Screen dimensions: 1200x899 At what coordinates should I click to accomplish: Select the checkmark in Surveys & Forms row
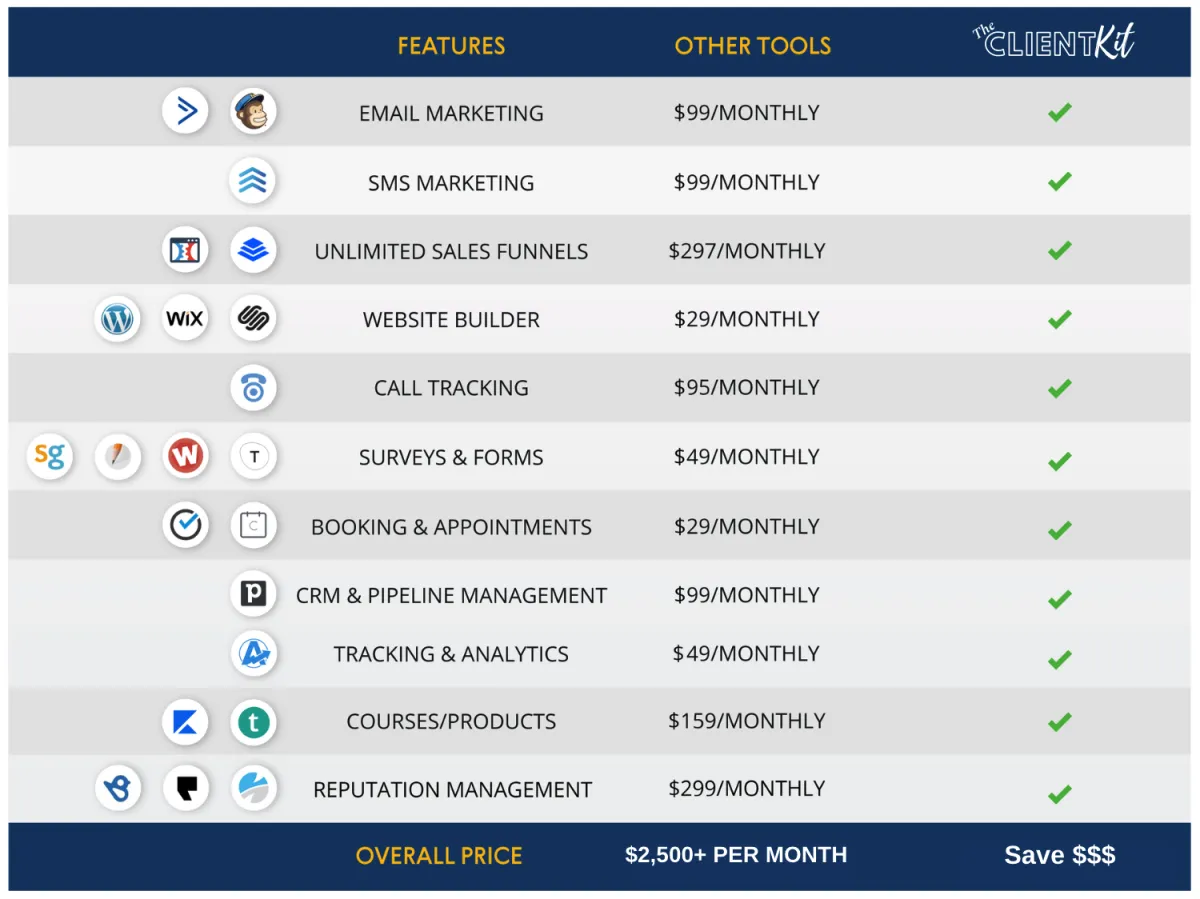coord(1060,461)
